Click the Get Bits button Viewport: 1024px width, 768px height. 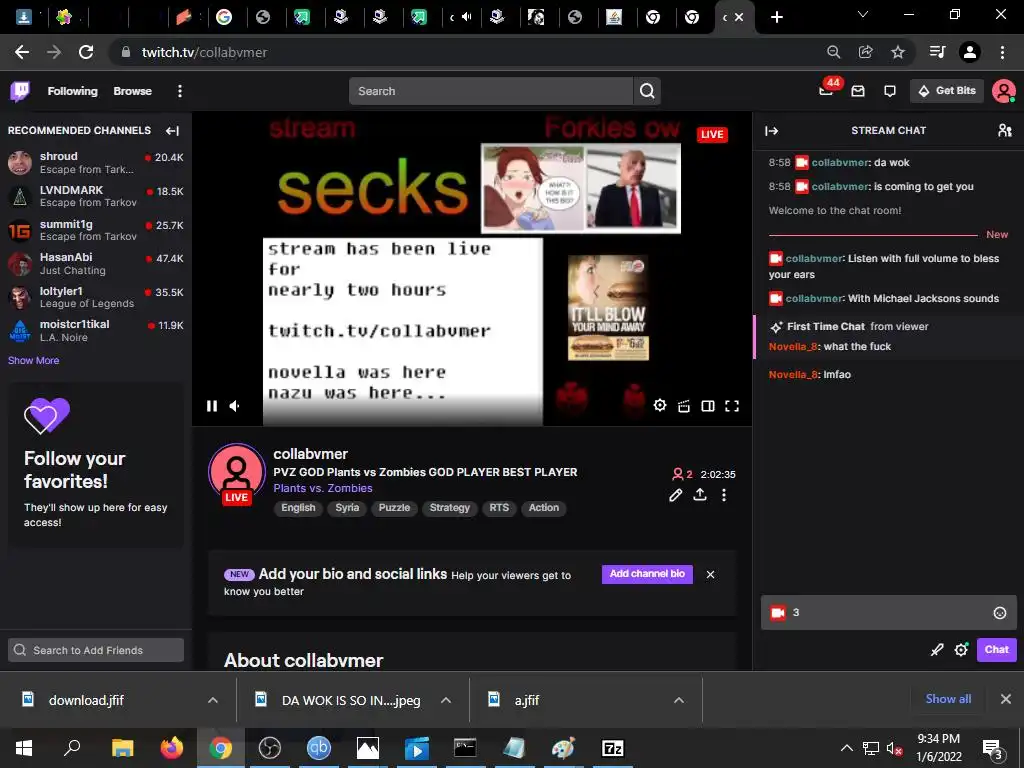tap(947, 91)
